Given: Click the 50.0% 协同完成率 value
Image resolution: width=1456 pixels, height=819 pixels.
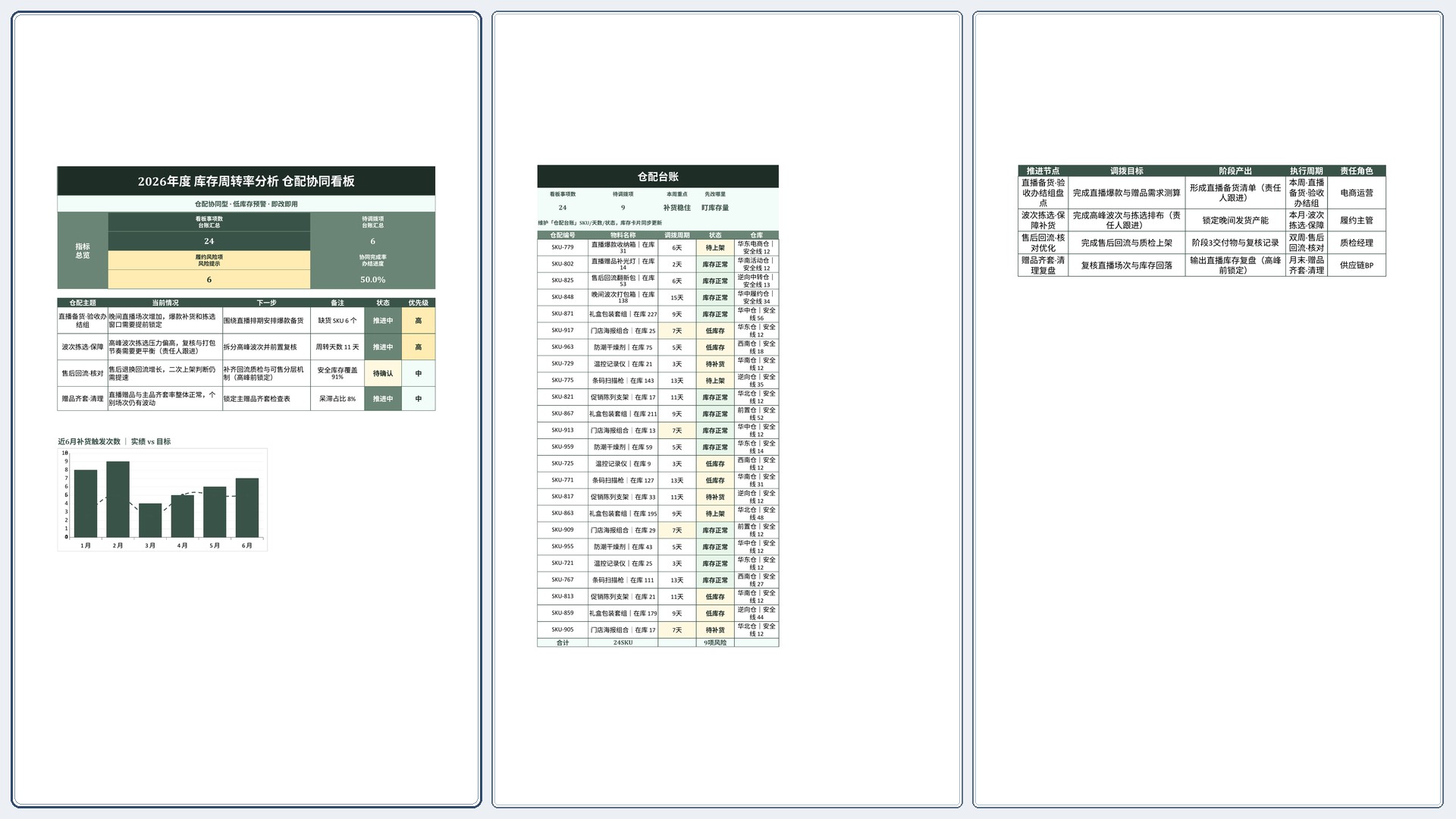Looking at the screenshot, I should 372,279.
